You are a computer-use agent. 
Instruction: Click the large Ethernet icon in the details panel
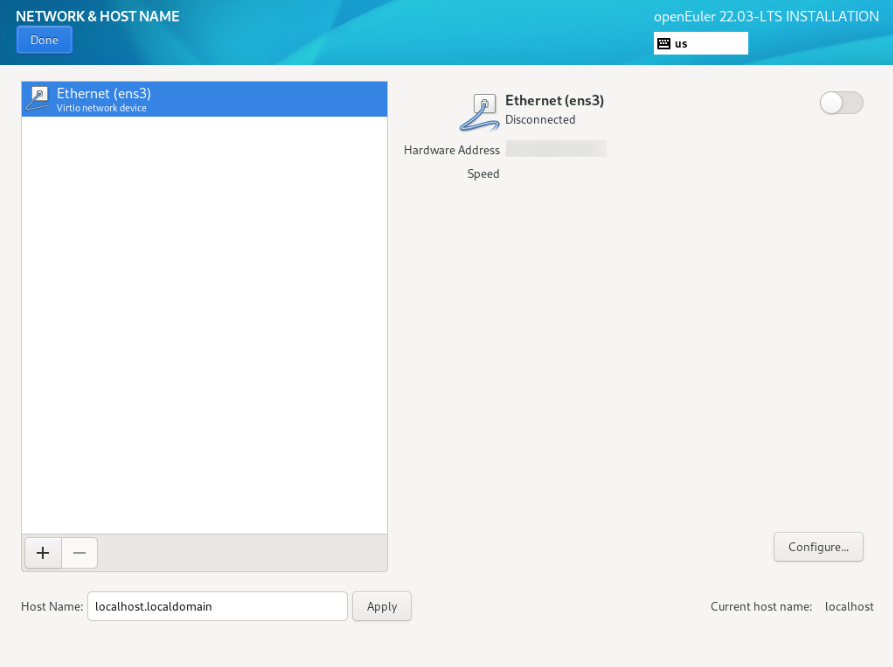pyautogui.click(x=480, y=113)
